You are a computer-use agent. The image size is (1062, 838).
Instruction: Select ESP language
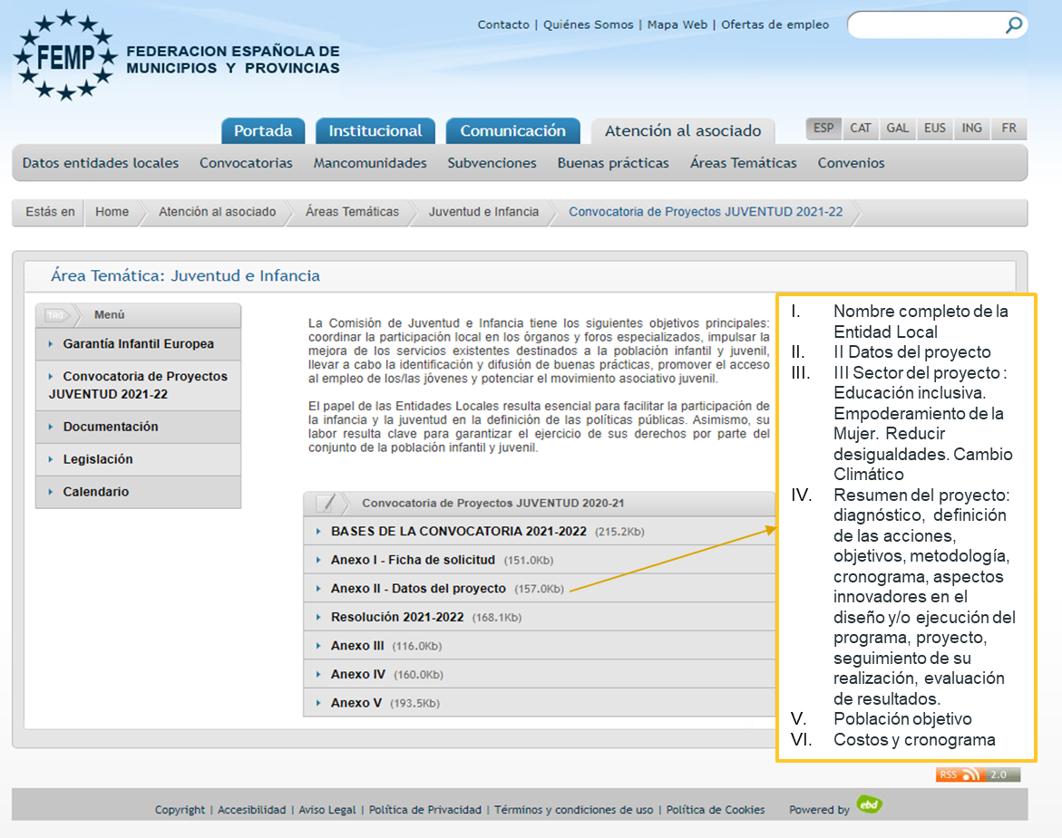824,128
